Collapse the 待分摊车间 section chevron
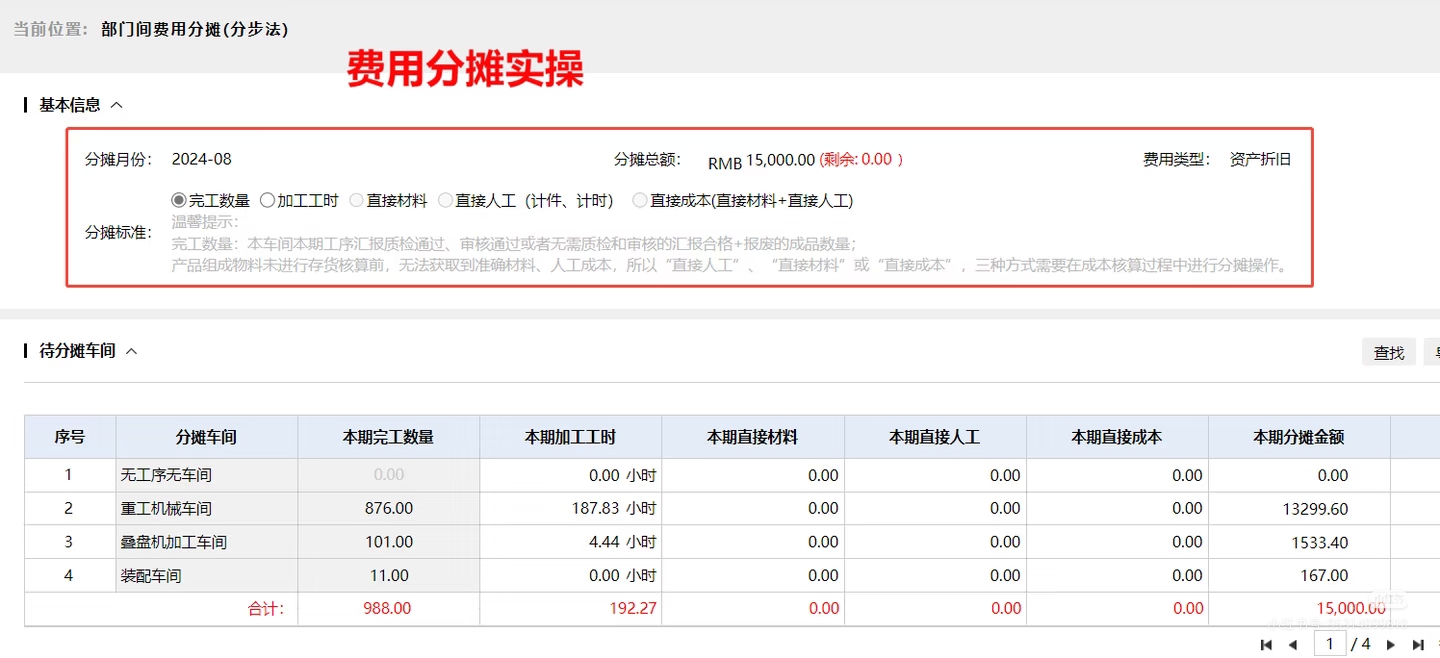 [131, 351]
